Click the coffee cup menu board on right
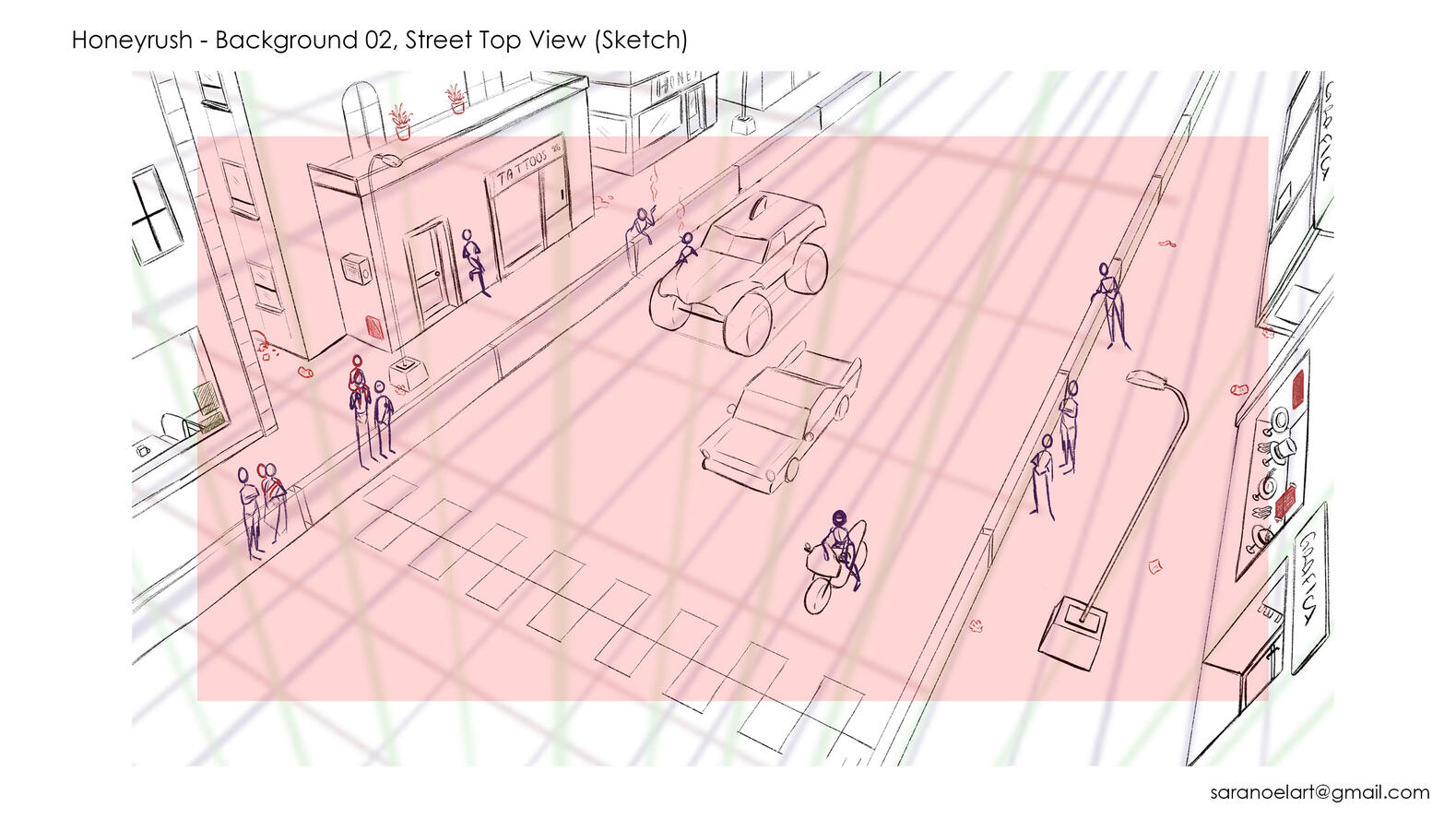This screenshot has height=819, width=1456. coord(1272,470)
